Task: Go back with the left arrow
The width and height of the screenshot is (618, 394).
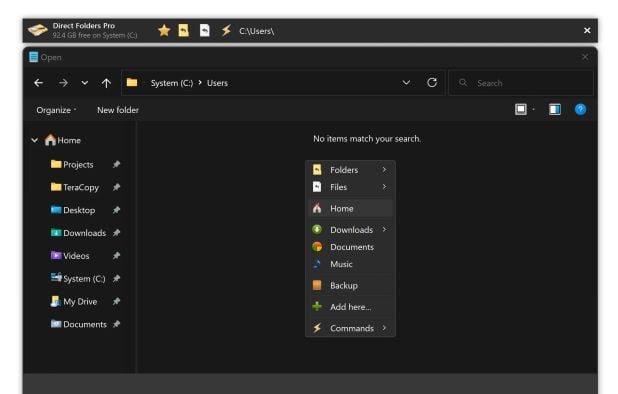Action: coord(39,83)
